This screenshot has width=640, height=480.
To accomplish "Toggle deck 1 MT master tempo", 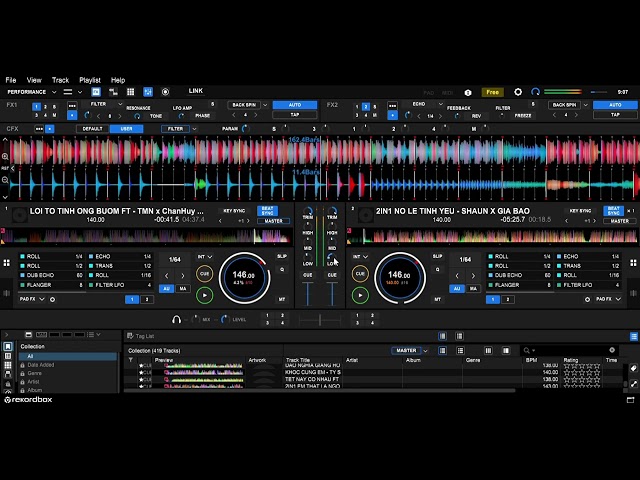I will click(x=282, y=299).
